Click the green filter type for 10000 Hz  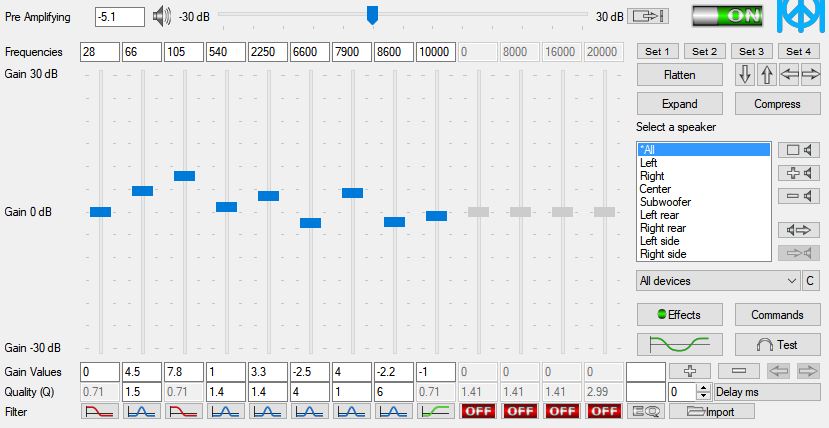pyautogui.click(x=435, y=411)
